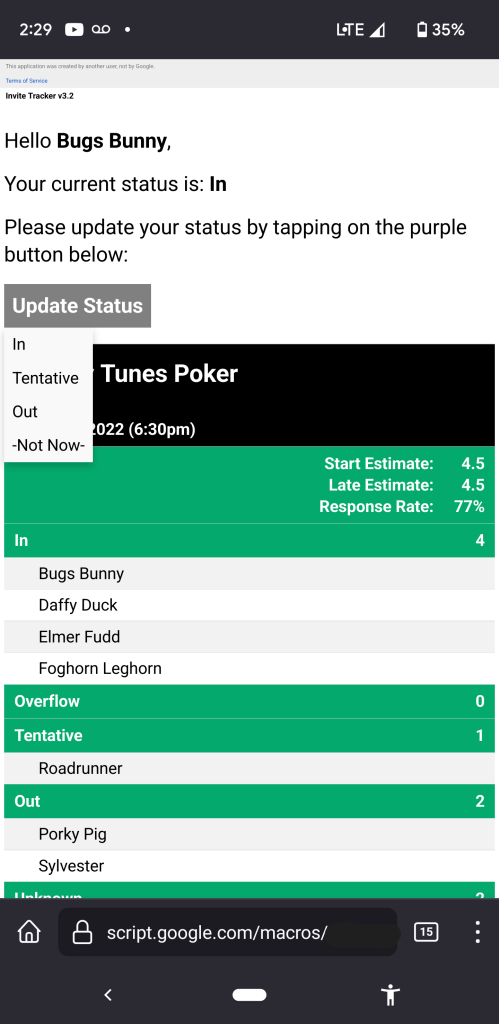The width and height of the screenshot is (499, 1024).
Task: Tap the Android home pill
Action: pyautogui.click(x=250, y=995)
